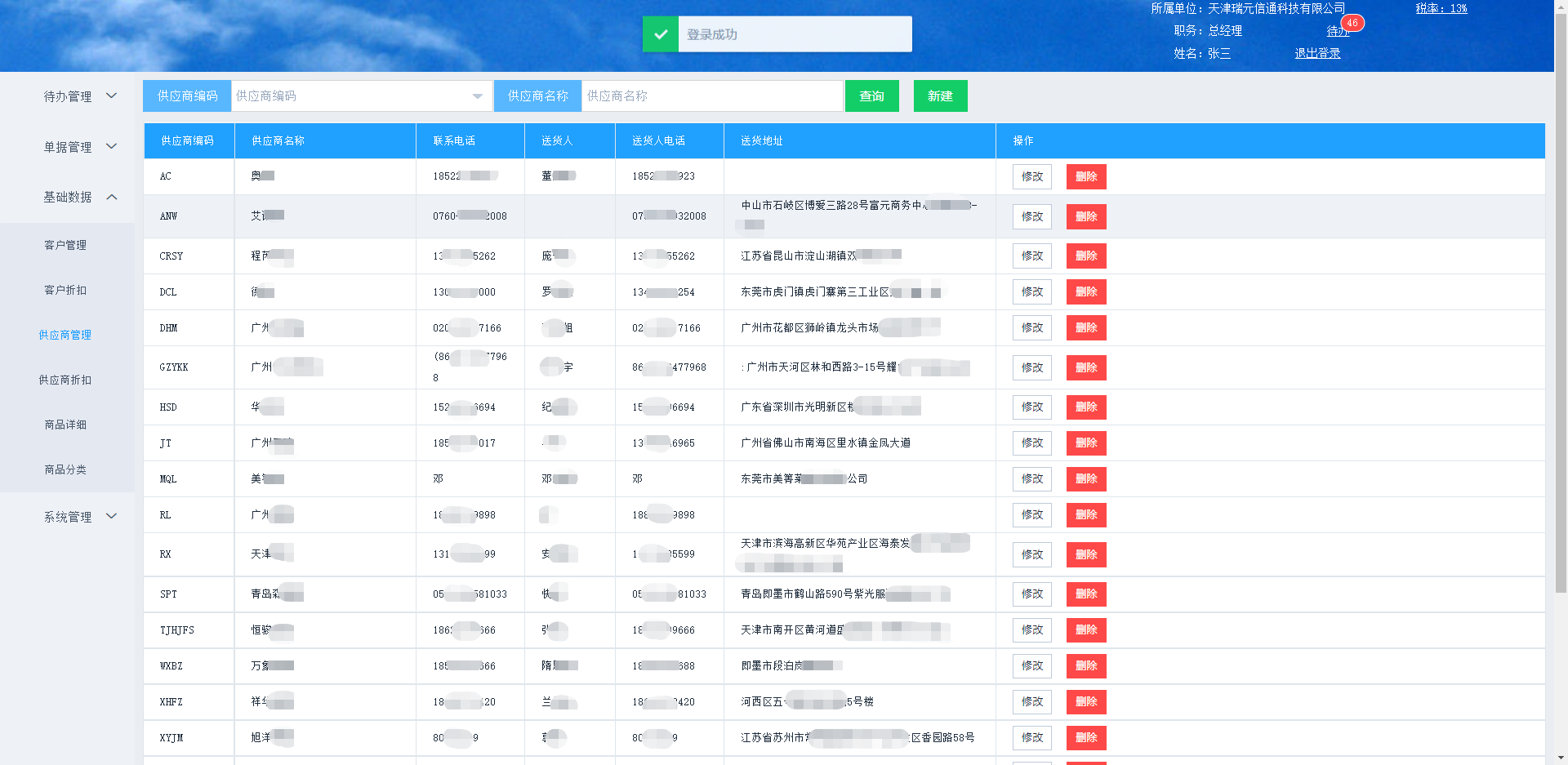
Task: Select 供应商折扣 in the sidebar
Action: [65, 380]
